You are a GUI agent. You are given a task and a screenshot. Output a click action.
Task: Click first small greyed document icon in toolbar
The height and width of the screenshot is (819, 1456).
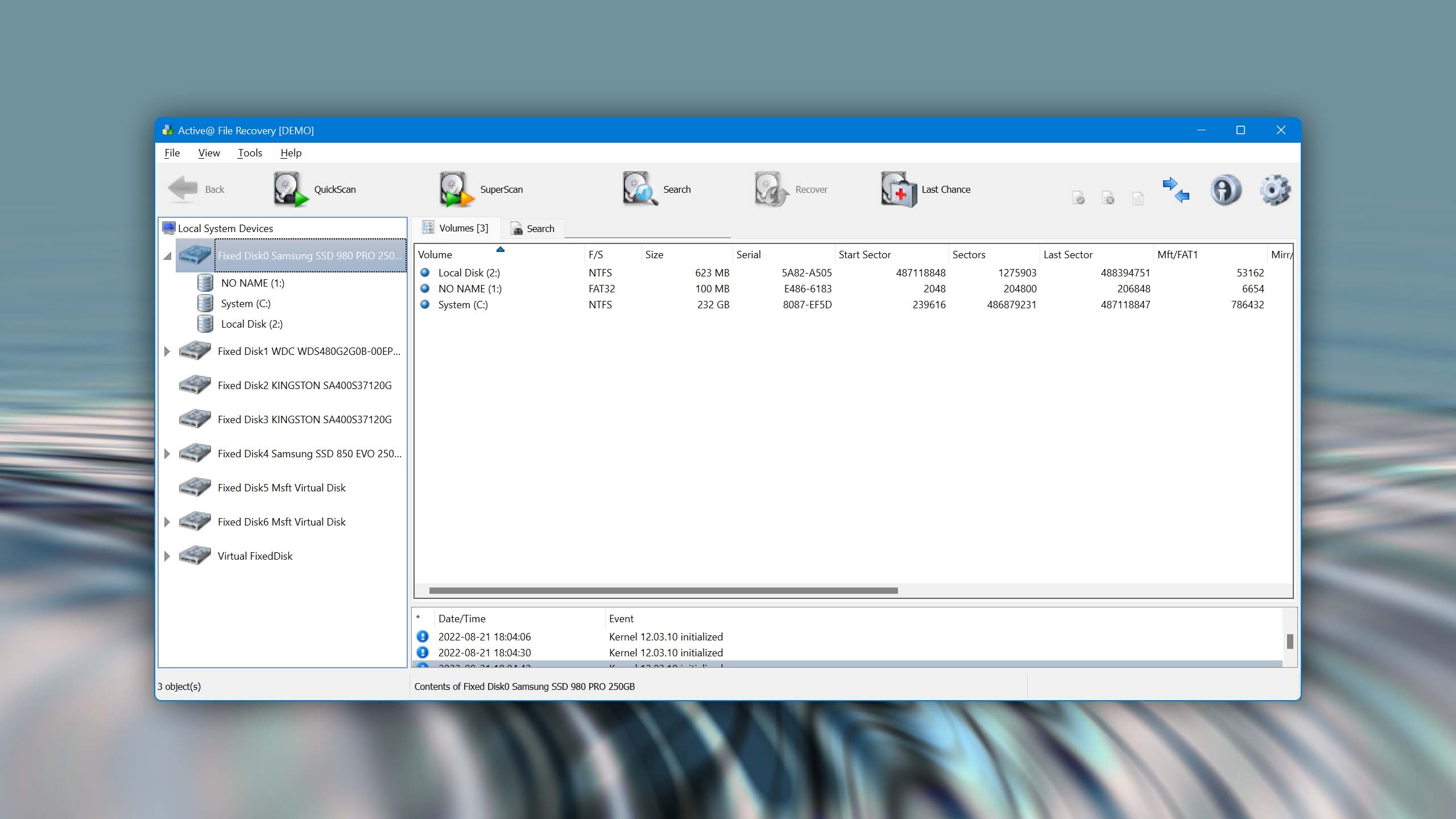click(1078, 197)
